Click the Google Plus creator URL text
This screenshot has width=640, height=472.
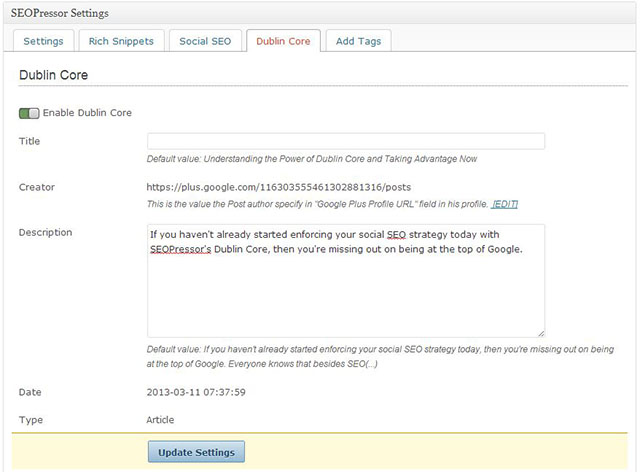[278, 187]
